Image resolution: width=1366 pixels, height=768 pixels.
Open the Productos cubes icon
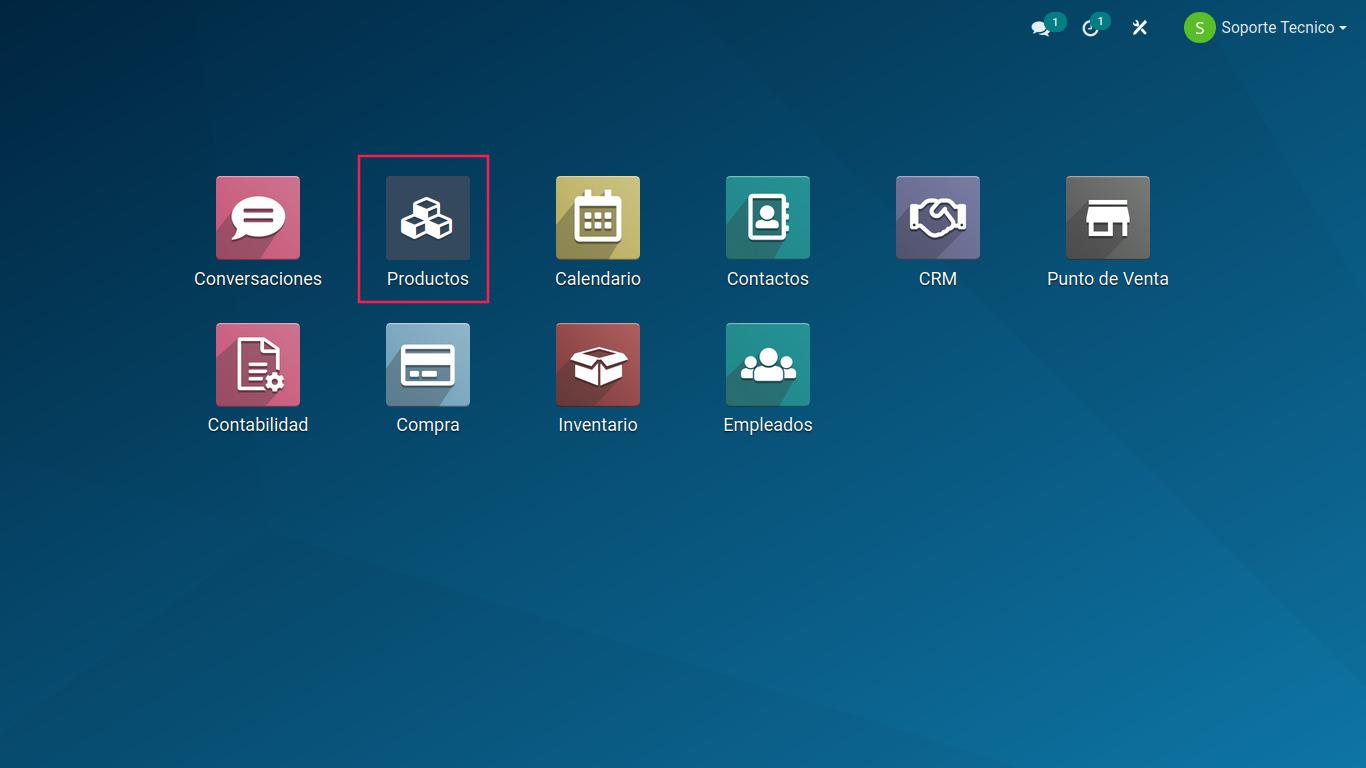428,218
